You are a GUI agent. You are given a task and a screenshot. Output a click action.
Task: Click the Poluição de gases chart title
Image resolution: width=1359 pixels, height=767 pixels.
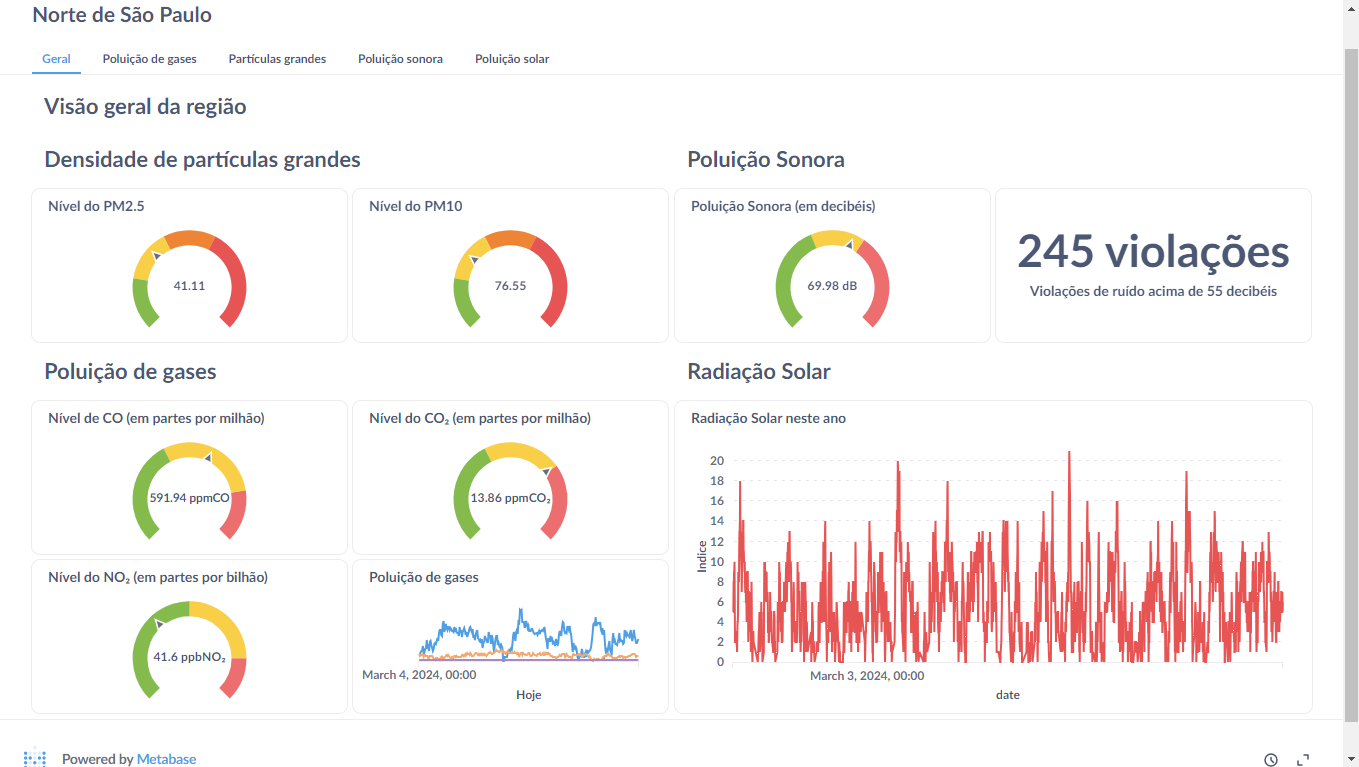pos(423,577)
